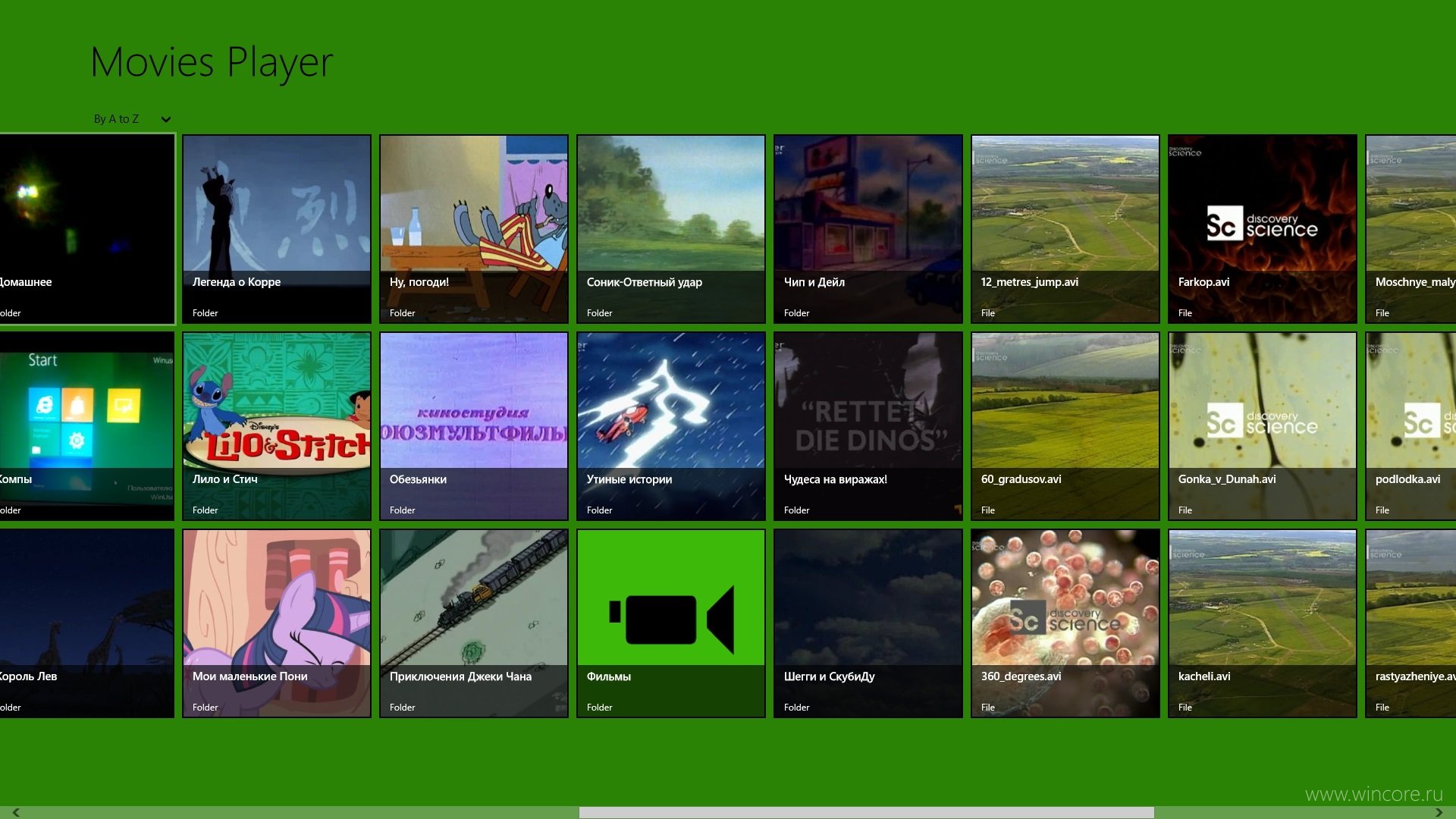Play the Farkop.avi file tile
The image size is (1456, 819).
click(x=1263, y=229)
